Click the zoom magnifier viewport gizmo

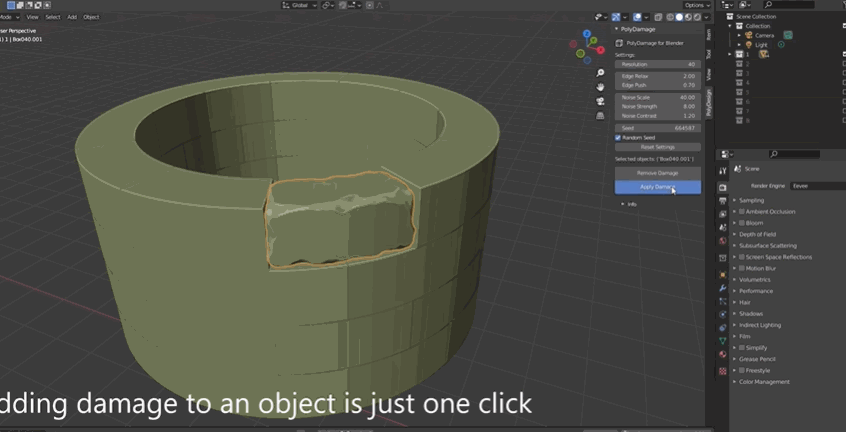pyautogui.click(x=600, y=73)
